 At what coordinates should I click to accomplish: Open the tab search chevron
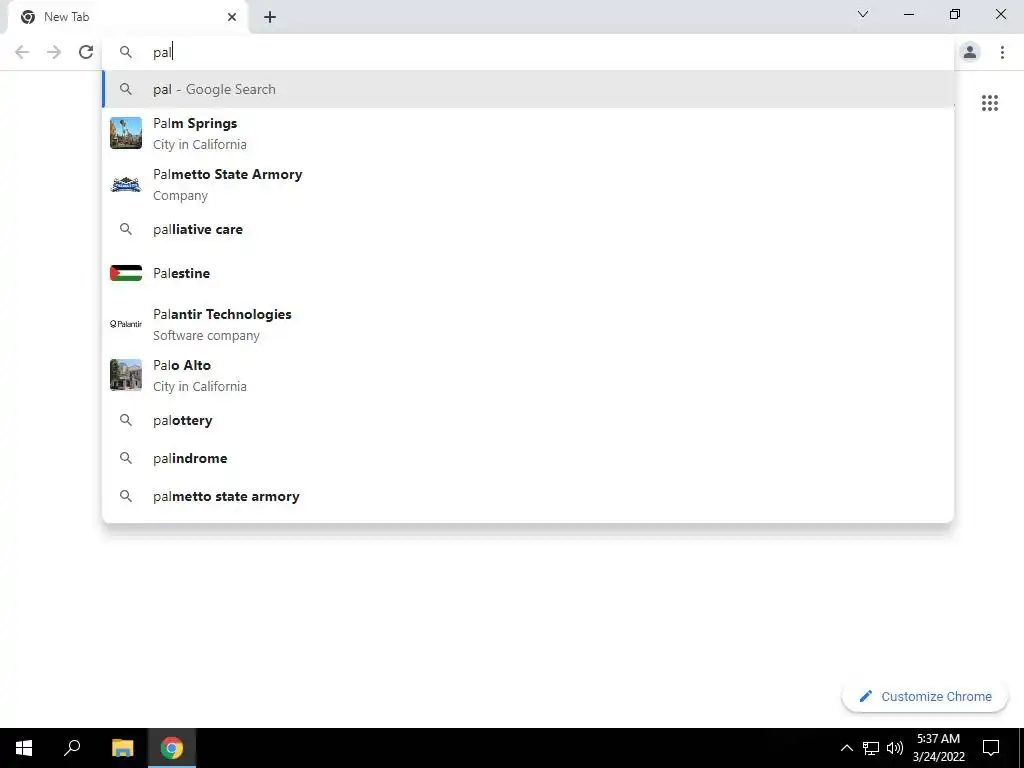(x=863, y=14)
